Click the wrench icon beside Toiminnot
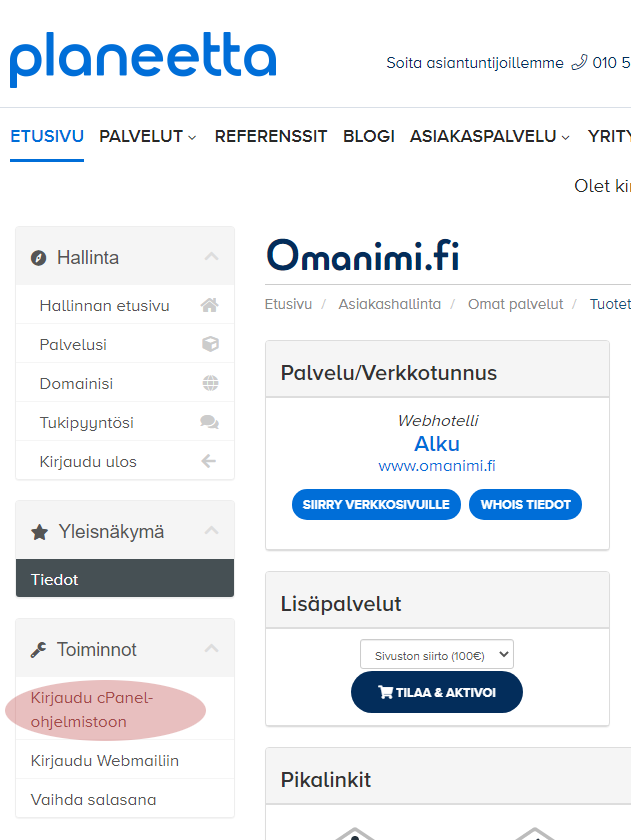Screen dimensions: 631x840 click(38, 650)
